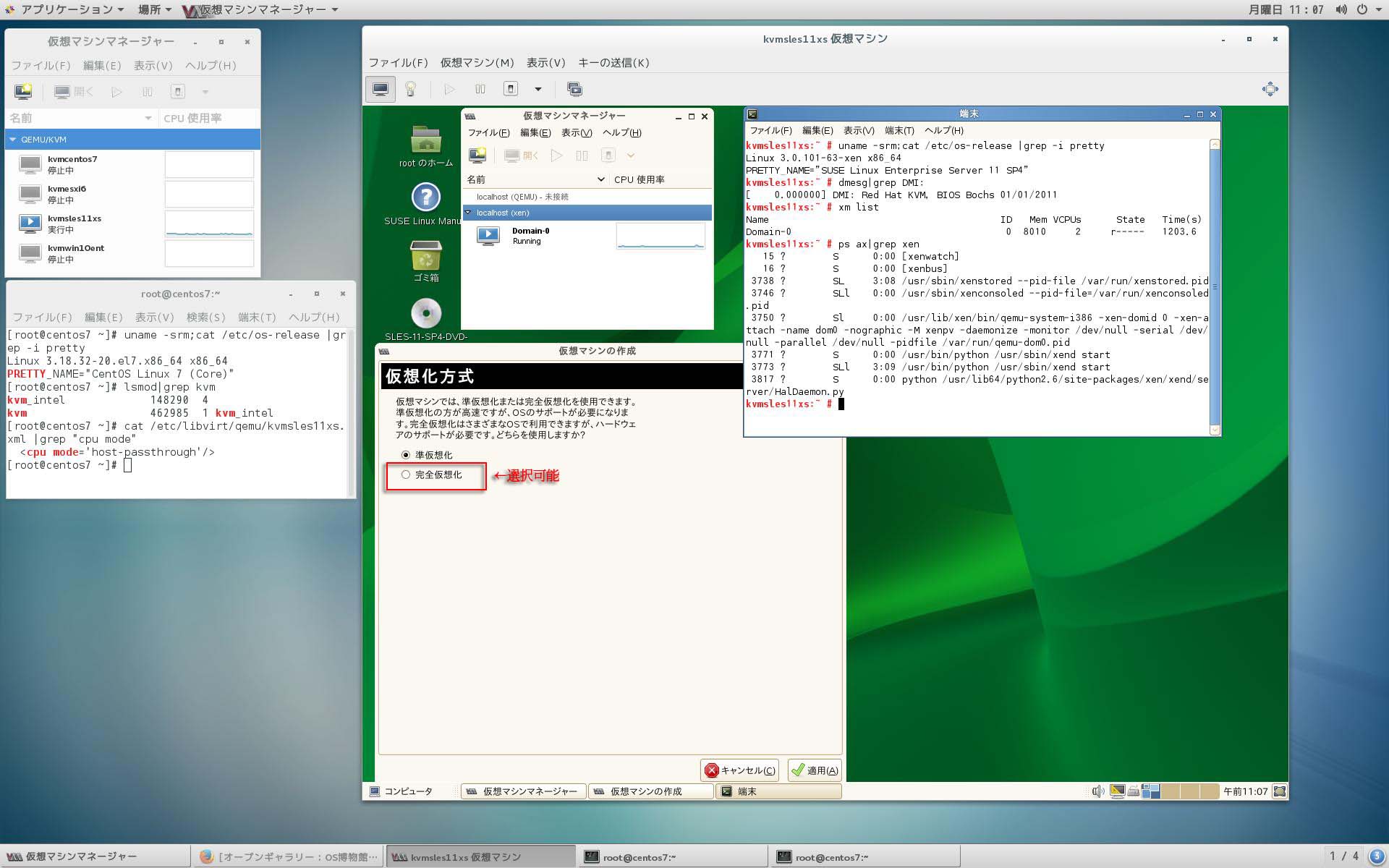
Task: Select Domain-0 in guest virt-manager
Action: [x=587, y=236]
